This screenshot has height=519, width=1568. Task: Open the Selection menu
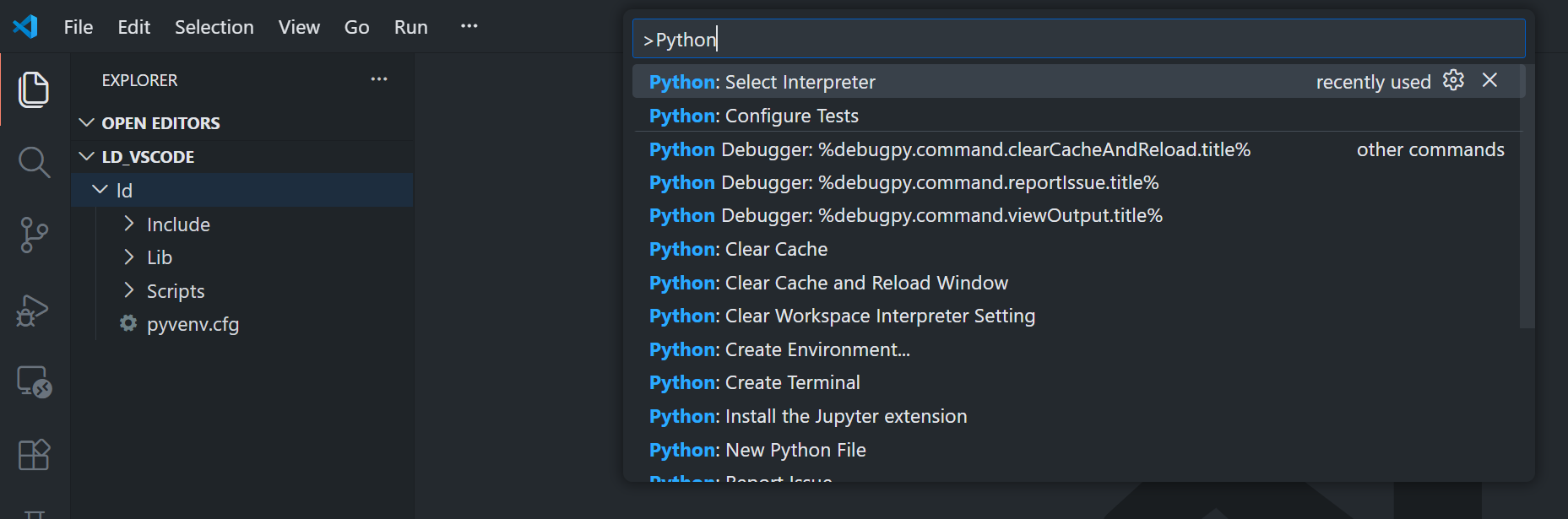point(214,27)
